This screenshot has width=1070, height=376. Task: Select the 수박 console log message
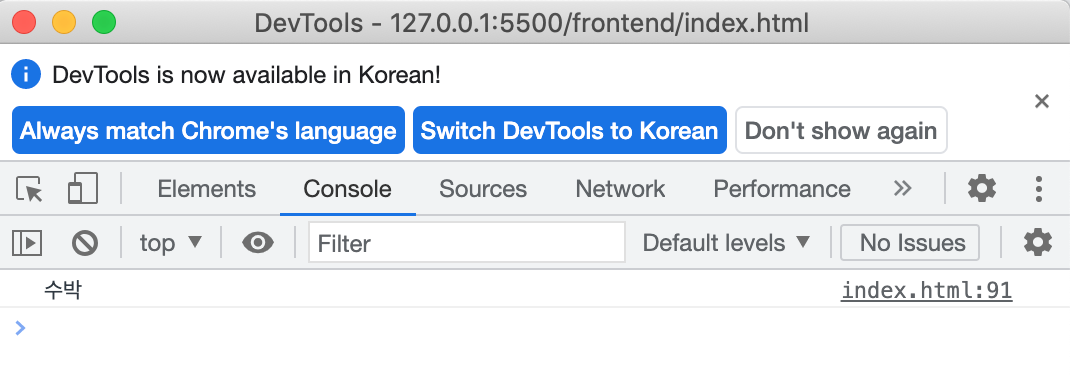63,291
